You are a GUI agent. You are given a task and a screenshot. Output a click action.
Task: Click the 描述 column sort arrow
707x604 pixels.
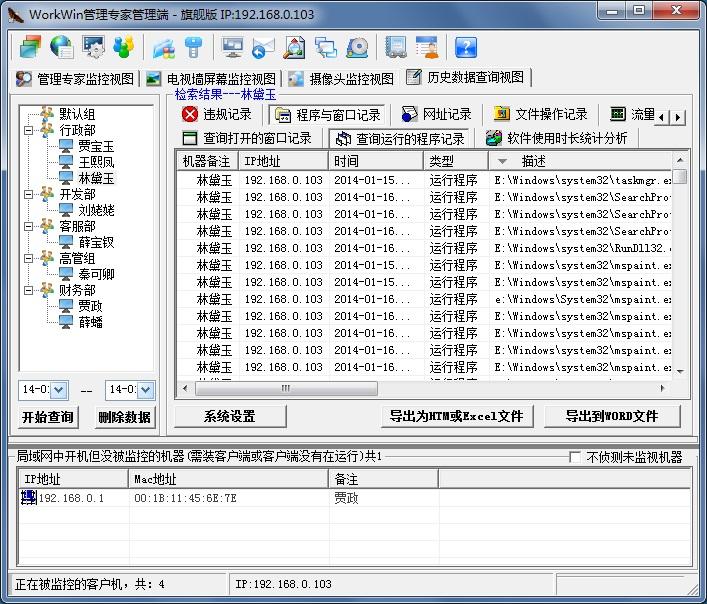point(502,161)
